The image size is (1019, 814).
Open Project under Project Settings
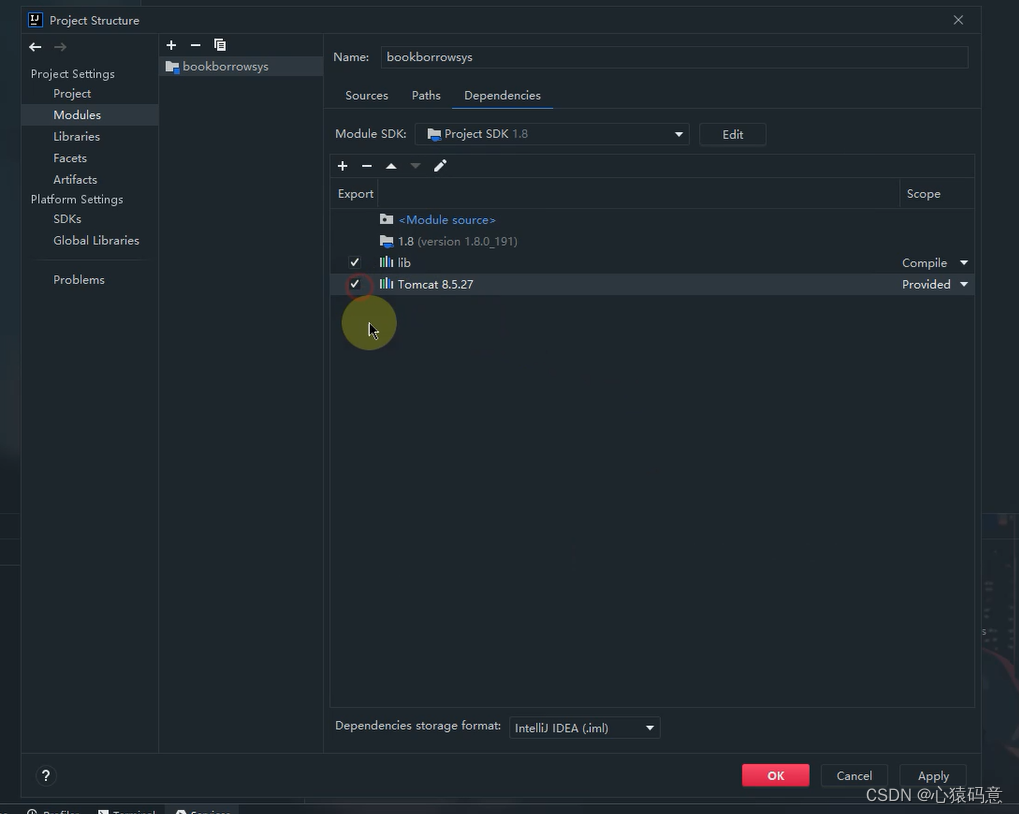click(72, 94)
